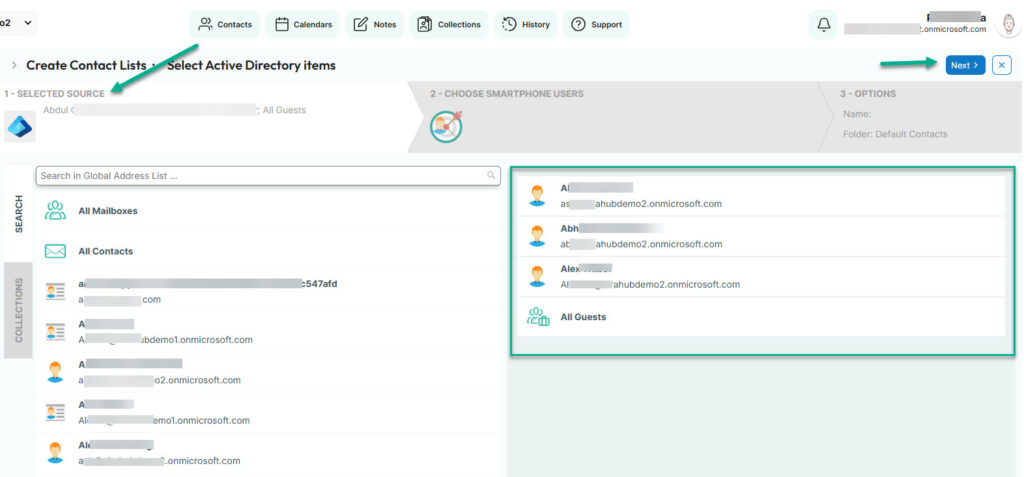The image size is (1024, 477).
Task: Click contact card icon beside c547afd entry
Action: (56, 291)
